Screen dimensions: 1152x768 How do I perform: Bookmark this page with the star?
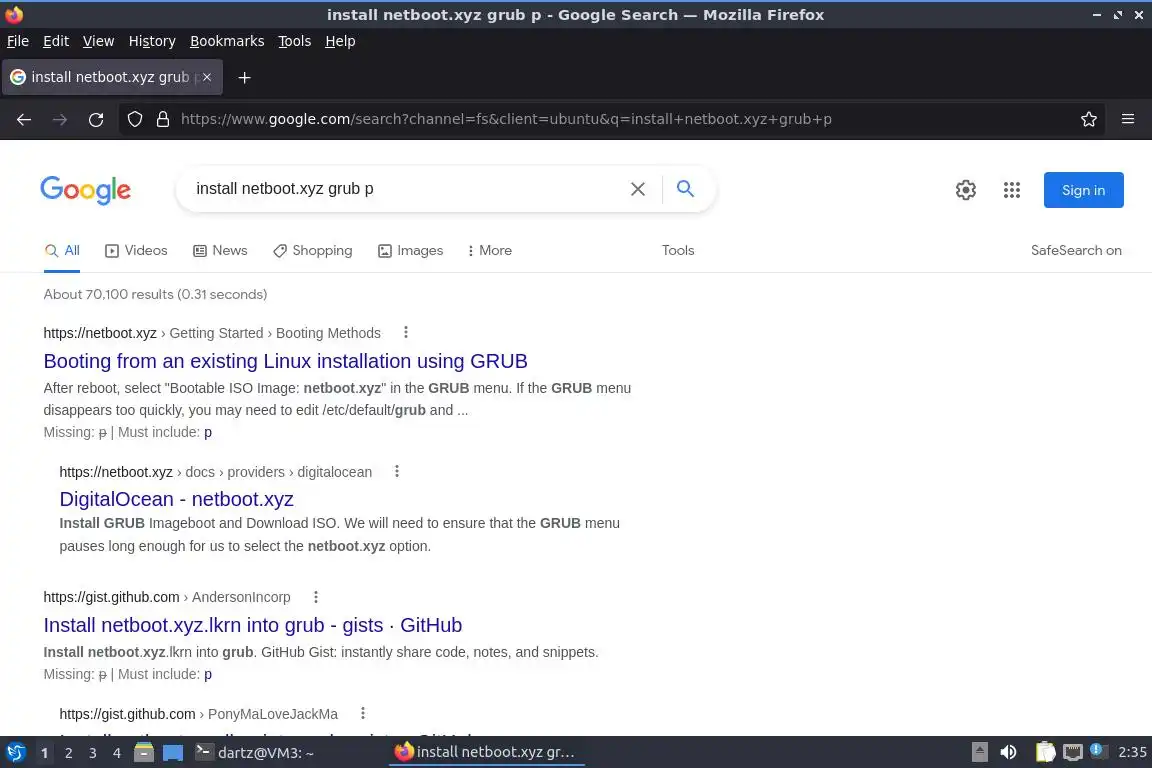tap(1089, 119)
